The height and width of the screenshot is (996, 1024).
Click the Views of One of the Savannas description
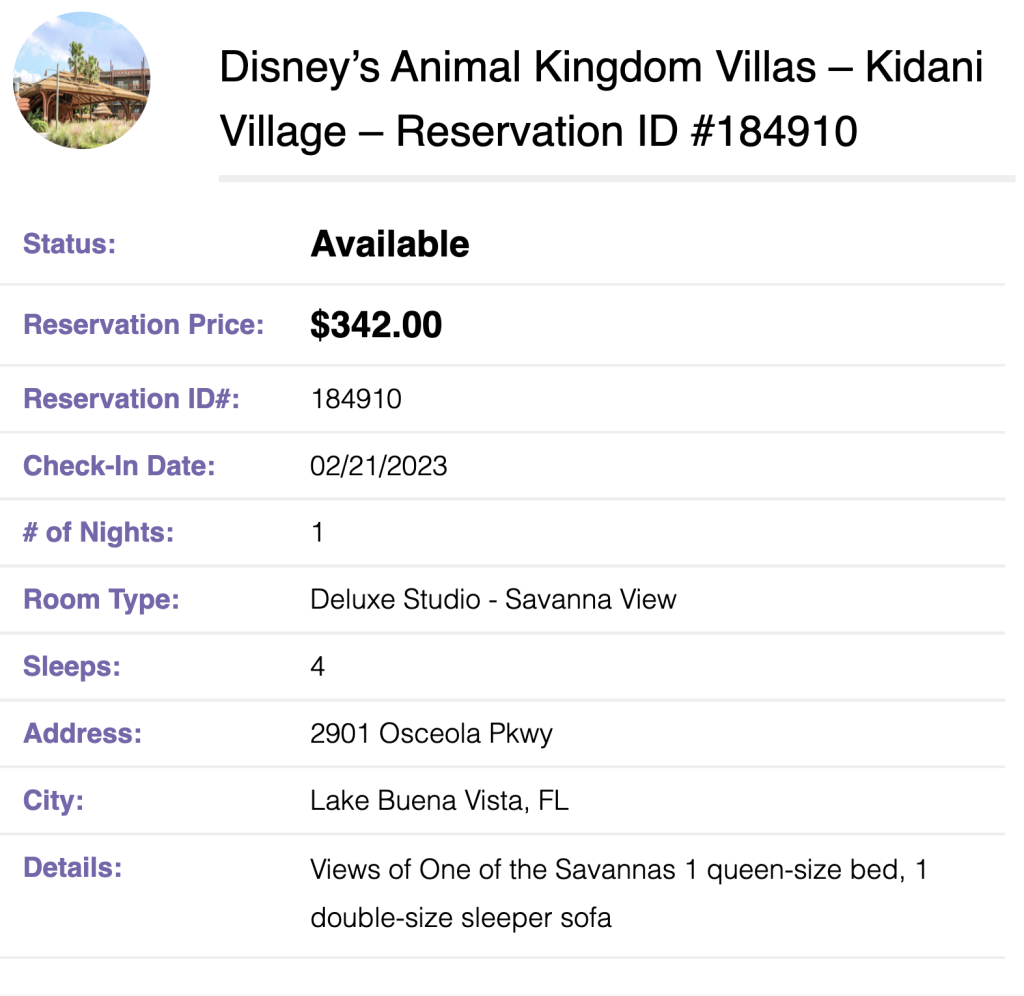618,893
